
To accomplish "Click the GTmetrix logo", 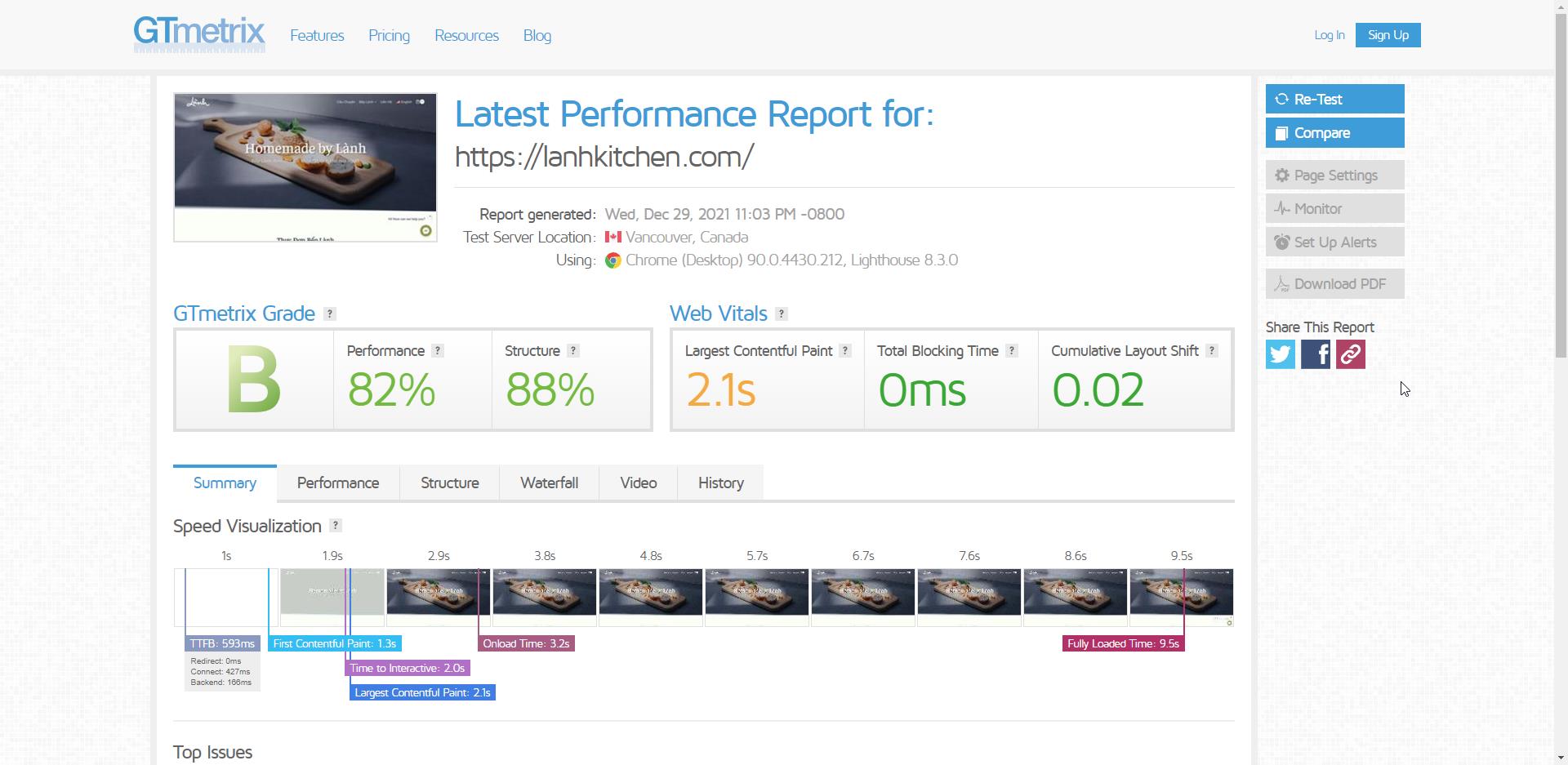I will (x=199, y=34).
